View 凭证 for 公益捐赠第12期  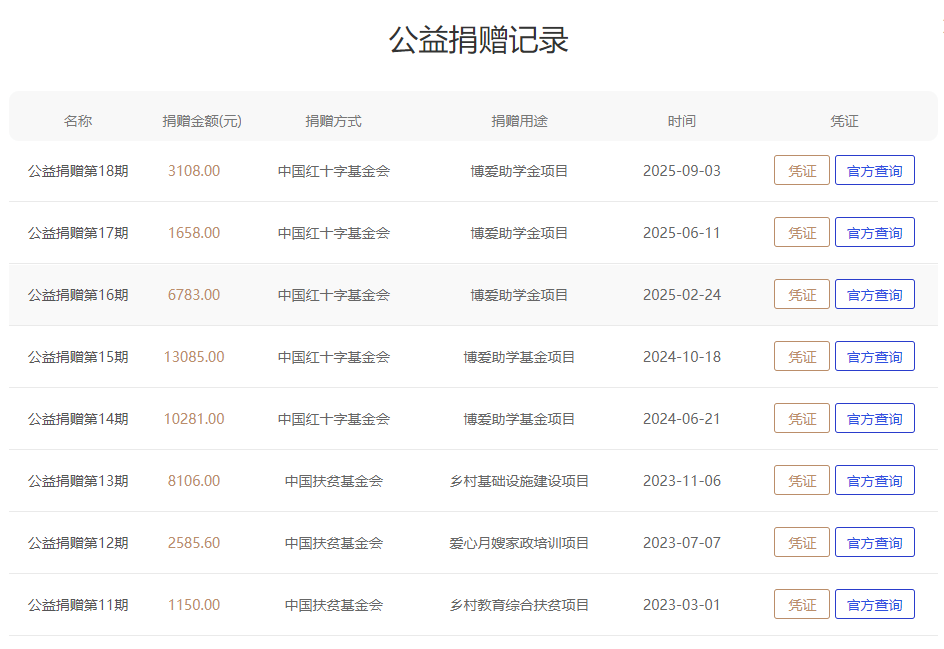(801, 542)
